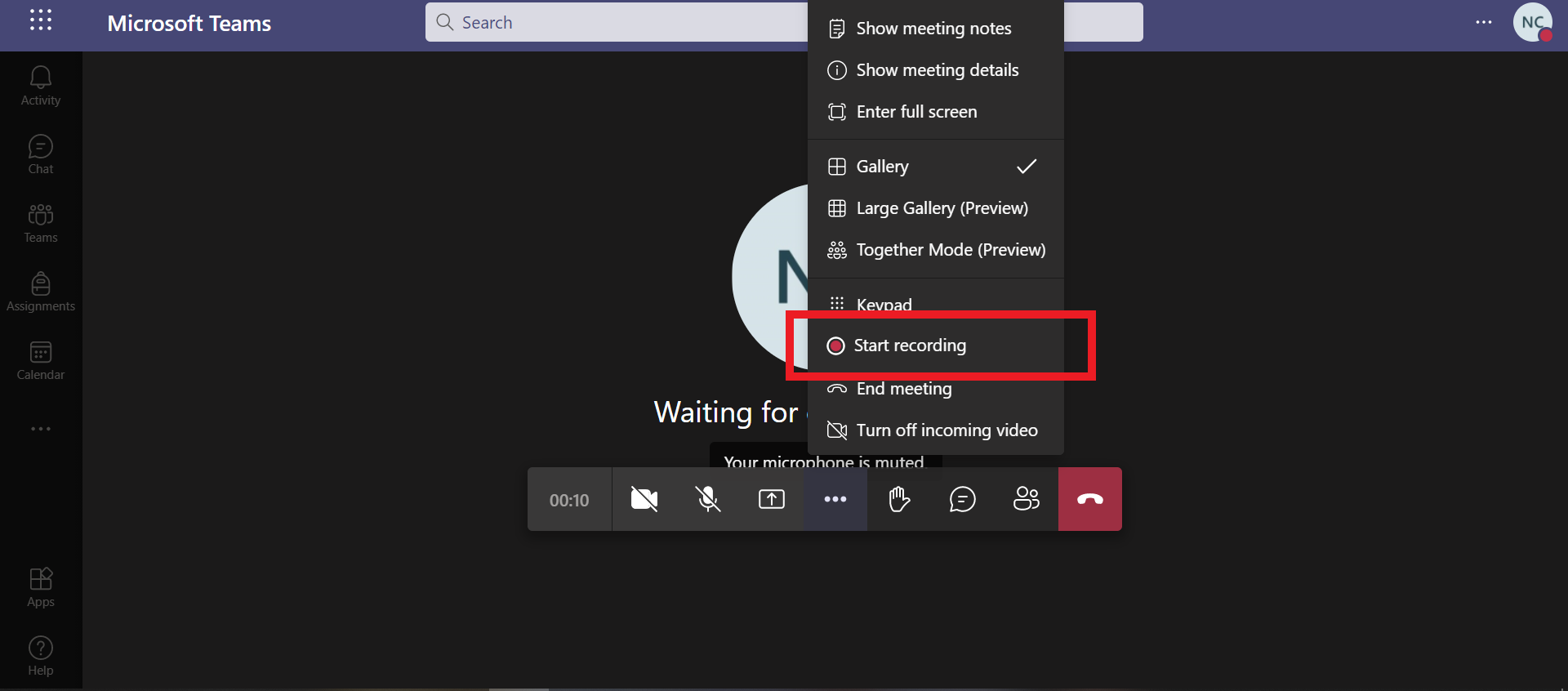
Task: Open Teams in the left sidebar
Action: [x=41, y=223]
